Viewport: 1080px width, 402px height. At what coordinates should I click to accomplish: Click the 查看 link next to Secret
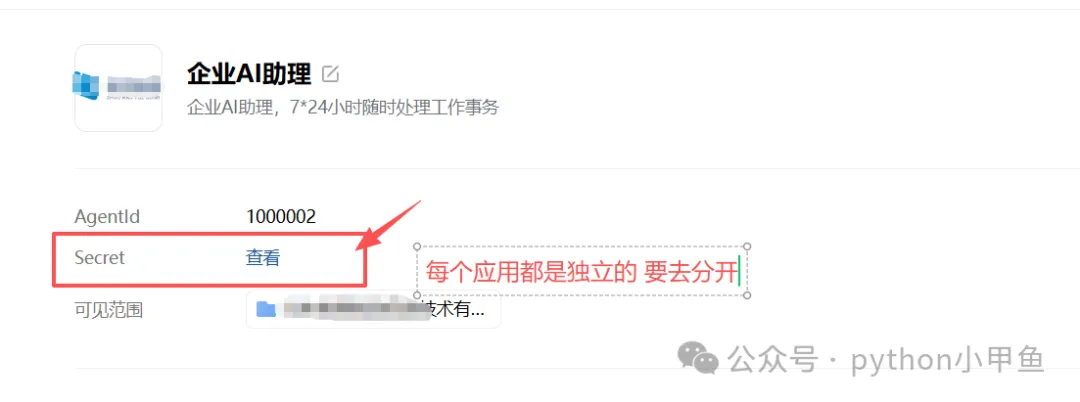coord(262,258)
